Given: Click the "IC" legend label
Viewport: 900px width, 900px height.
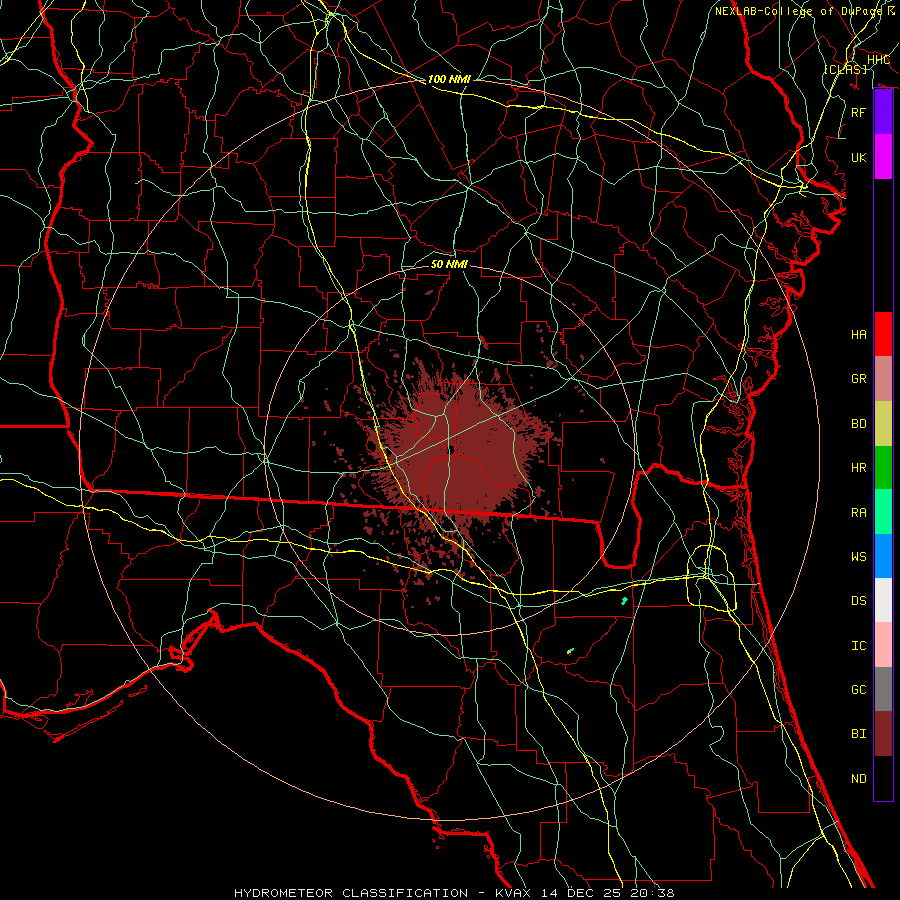Looking at the screenshot, I should (x=858, y=646).
